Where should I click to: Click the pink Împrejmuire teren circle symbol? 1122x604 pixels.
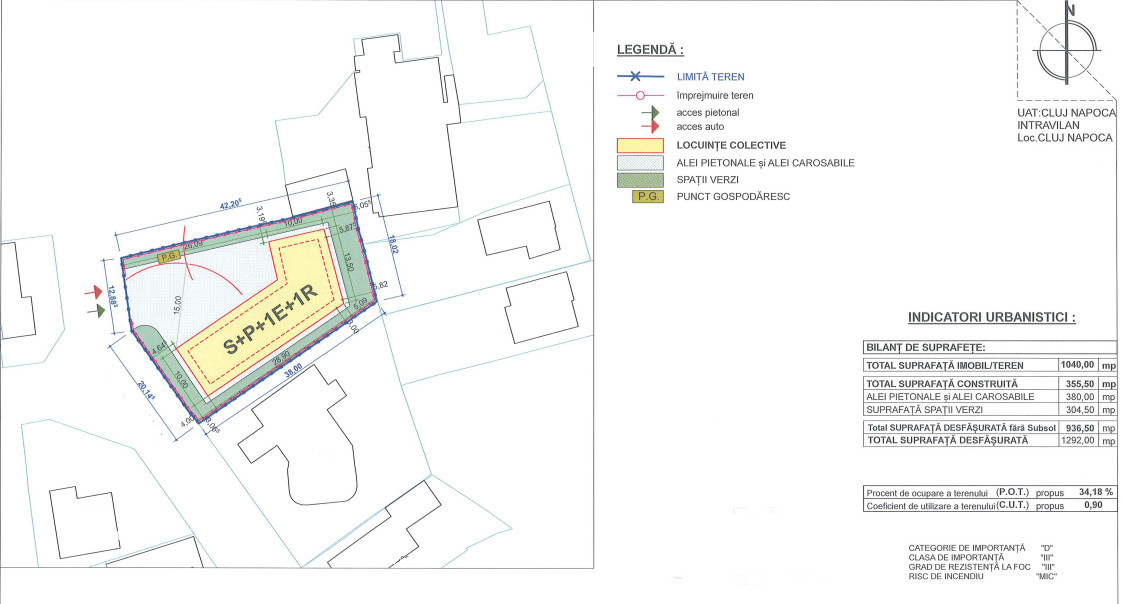tap(641, 96)
